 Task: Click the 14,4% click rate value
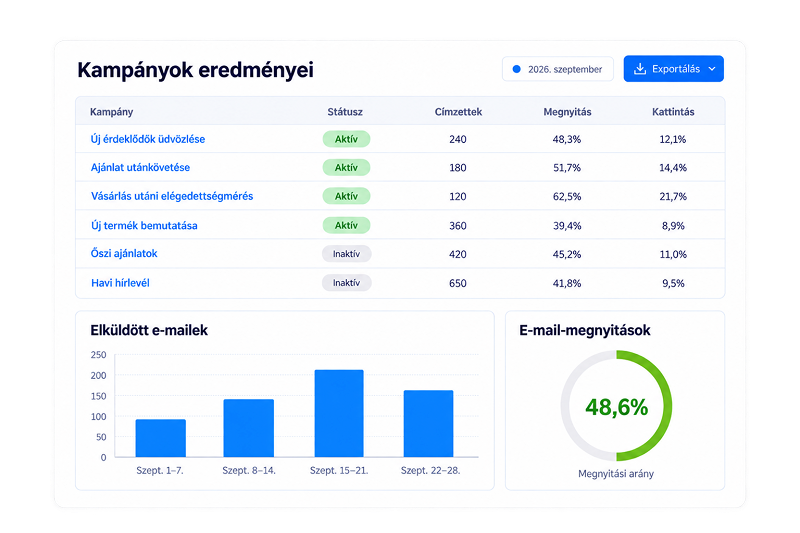(x=673, y=168)
